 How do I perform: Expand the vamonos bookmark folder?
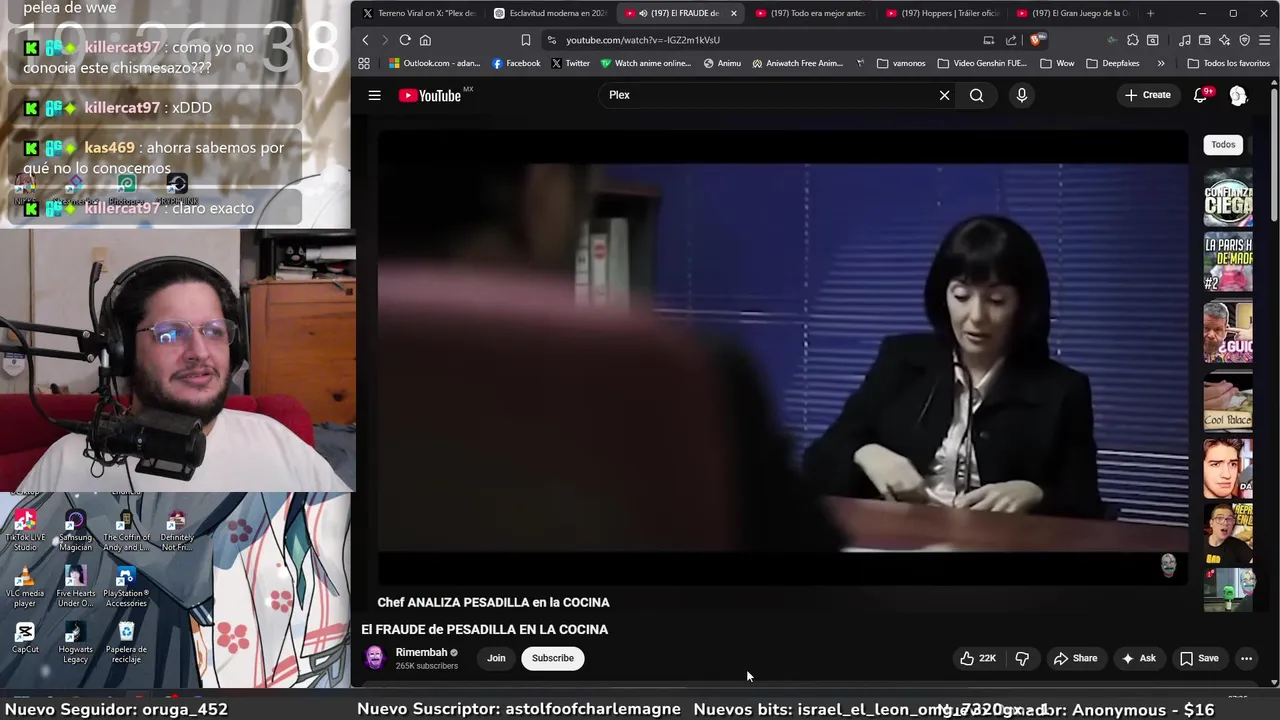click(x=901, y=63)
